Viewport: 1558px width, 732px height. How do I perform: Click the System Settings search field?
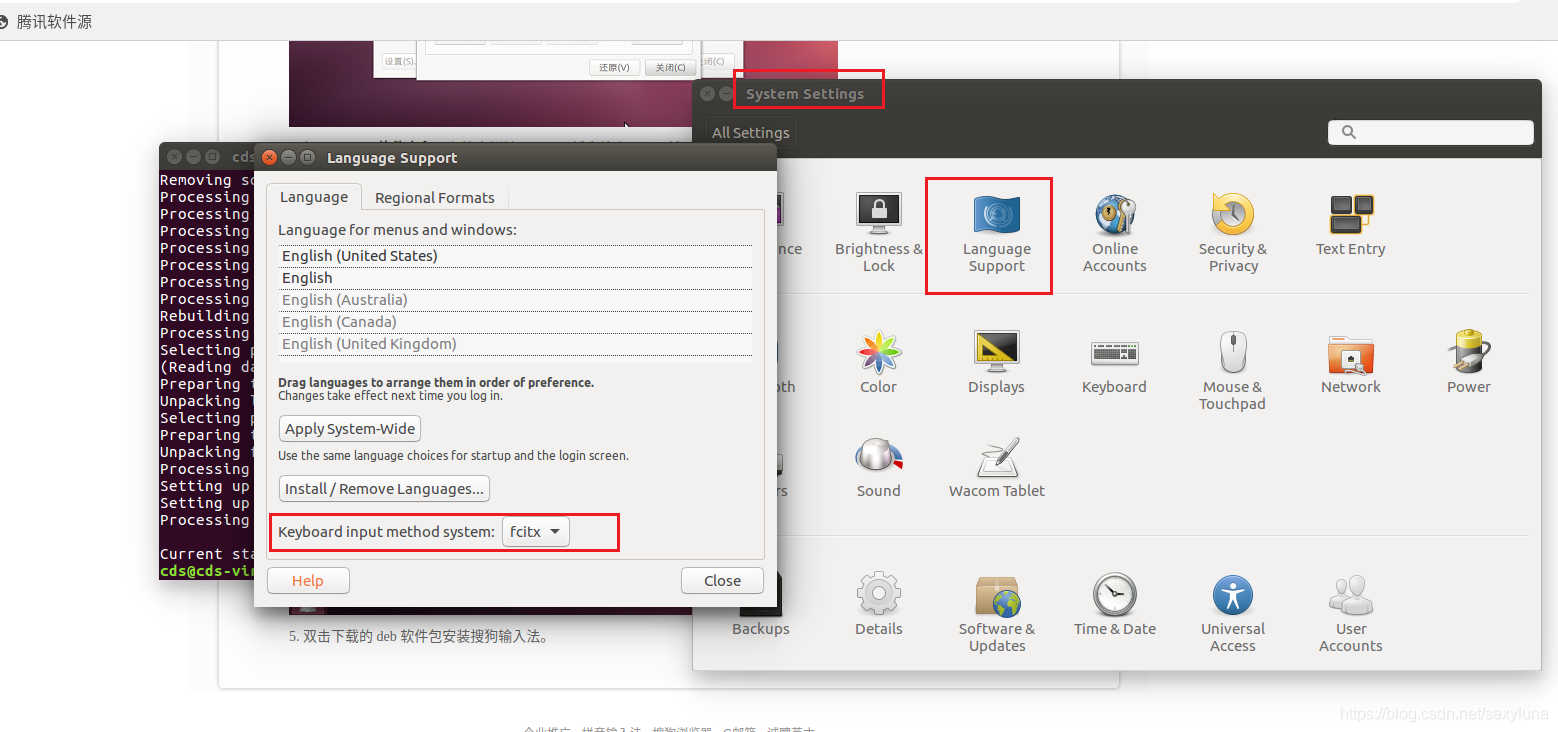1430,132
